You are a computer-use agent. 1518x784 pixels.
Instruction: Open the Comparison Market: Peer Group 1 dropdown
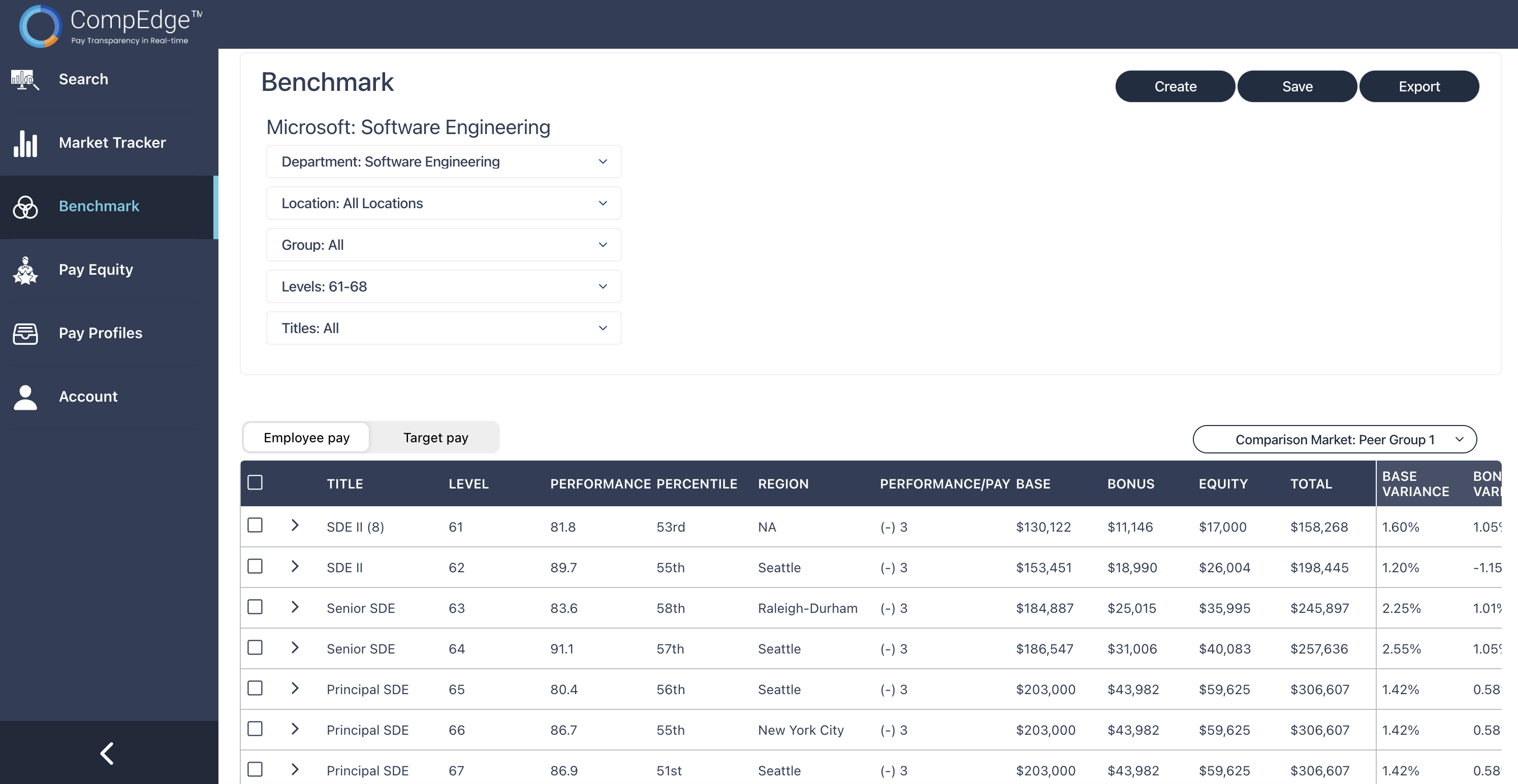point(1335,439)
